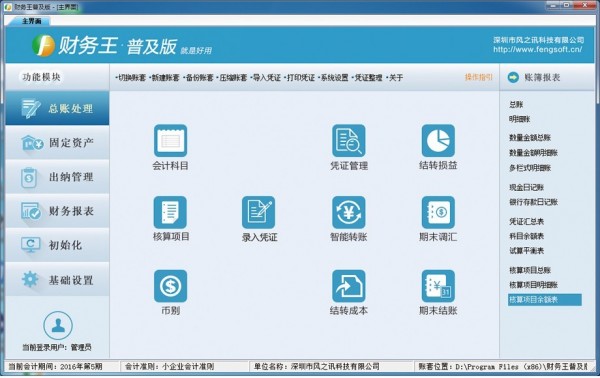The width and height of the screenshot is (600, 378).
Task: Select the 初始化 module
Action: 57,245
